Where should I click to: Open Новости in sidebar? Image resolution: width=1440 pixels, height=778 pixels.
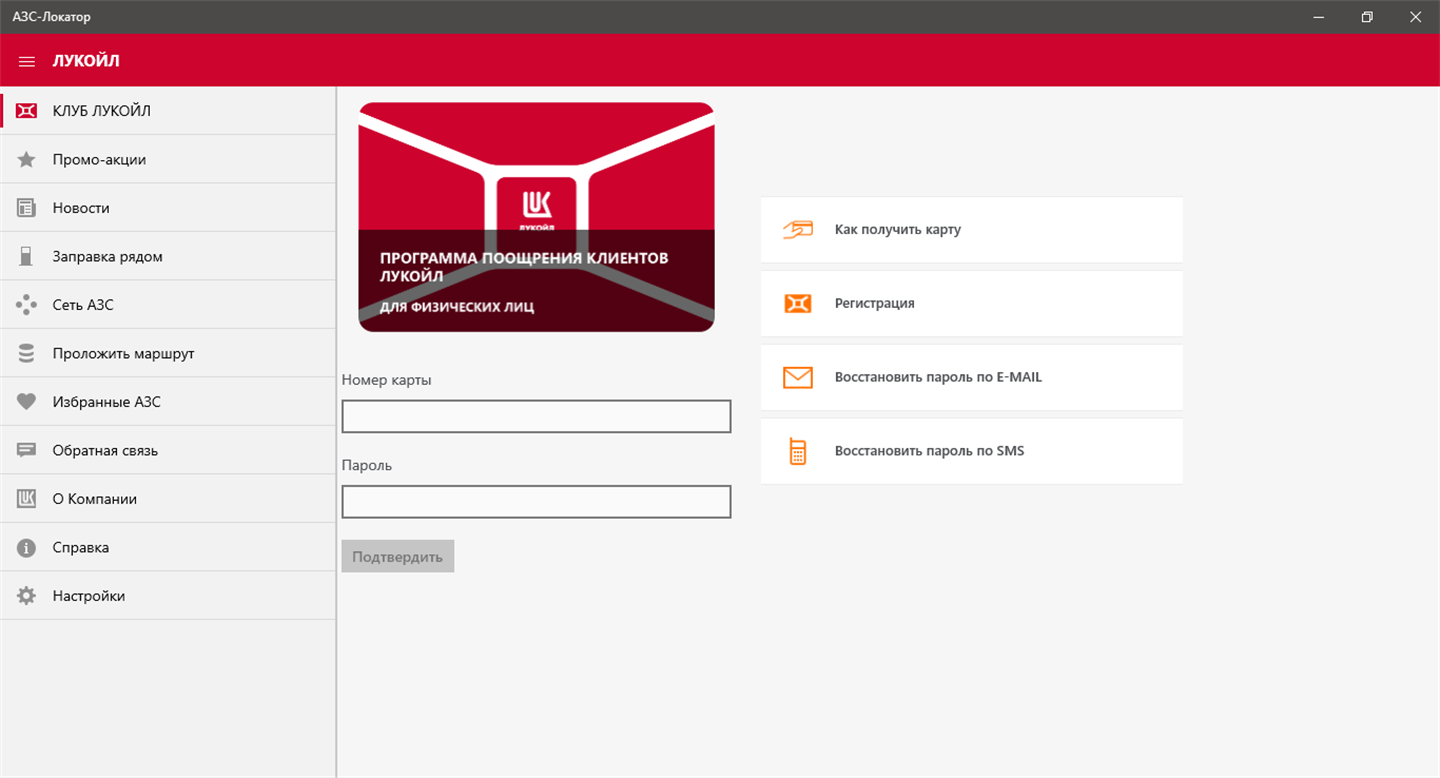pyautogui.click(x=168, y=208)
